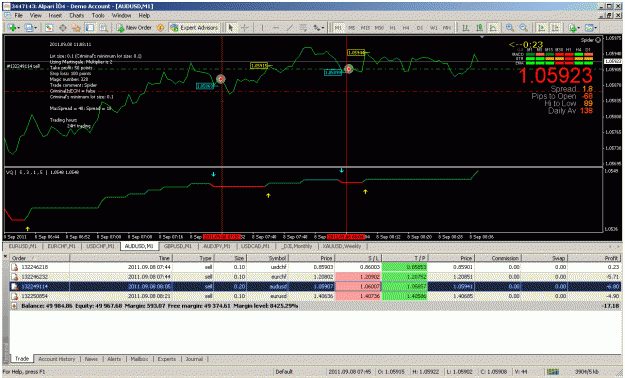This screenshot has height=378, width=625.
Task: Switch to D1 timeframe button
Action: coord(420,28)
